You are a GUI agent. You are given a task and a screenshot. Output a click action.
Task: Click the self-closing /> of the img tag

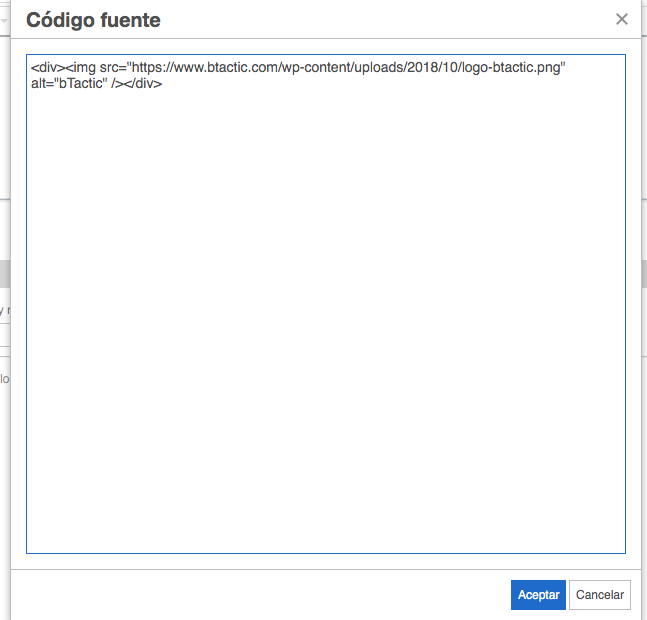tap(117, 83)
